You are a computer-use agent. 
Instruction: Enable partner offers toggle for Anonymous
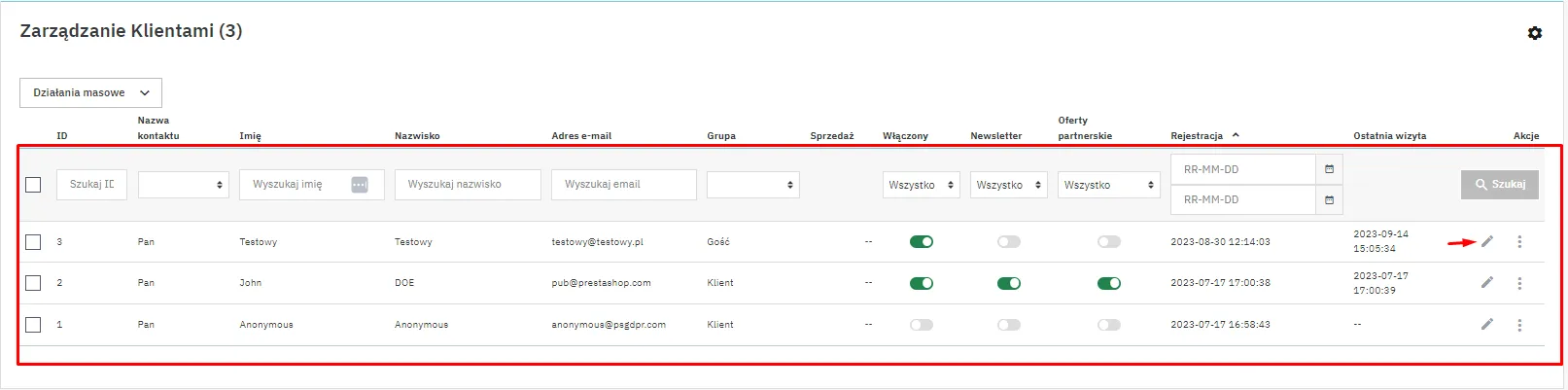pos(1108,325)
